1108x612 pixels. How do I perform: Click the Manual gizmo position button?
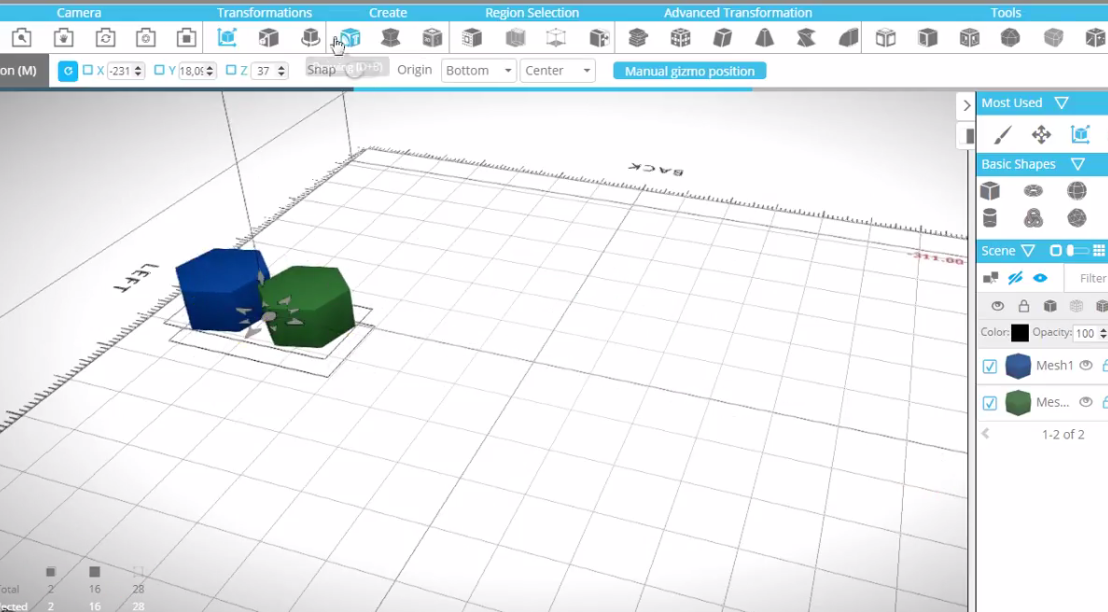[690, 71]
